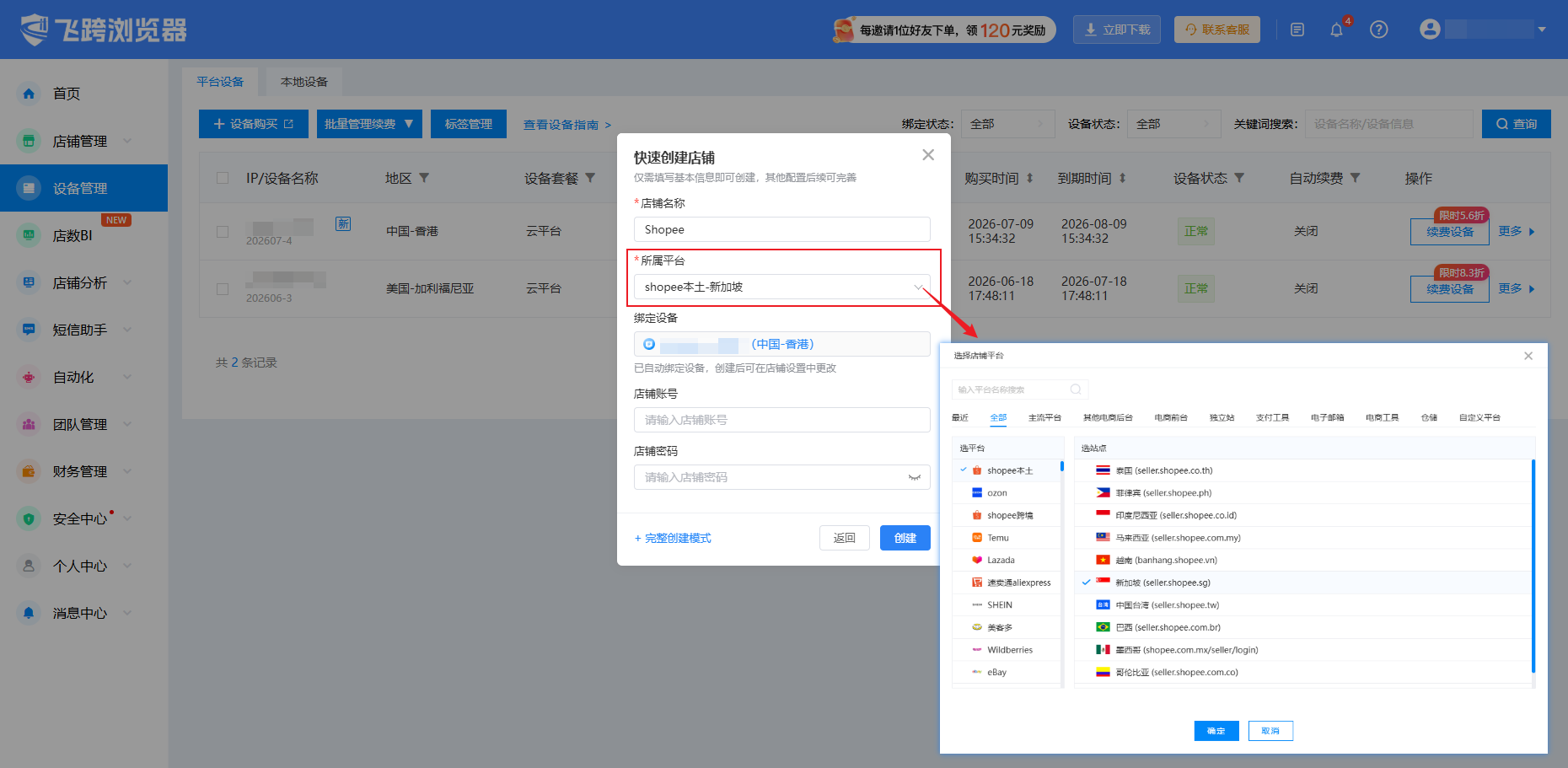Click the 首页 home icon in sidebar
The image size is (1568, 768).
(29, 94)
